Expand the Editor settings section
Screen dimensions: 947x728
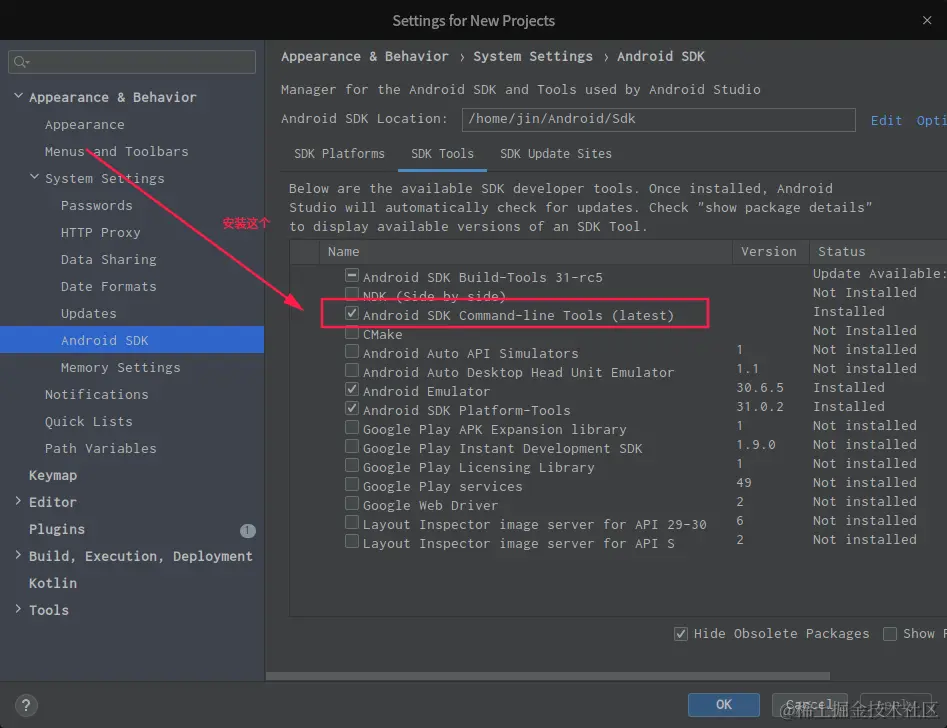pos(18,502)
